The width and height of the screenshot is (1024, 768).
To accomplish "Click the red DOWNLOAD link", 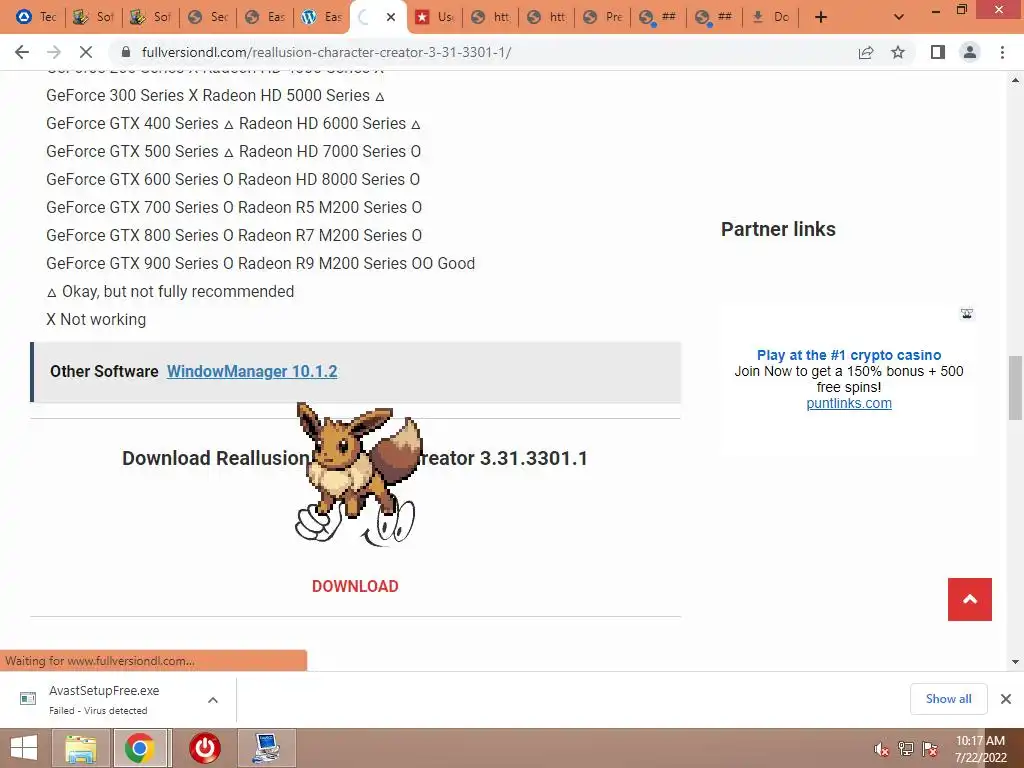I will [x=355, y=586].
